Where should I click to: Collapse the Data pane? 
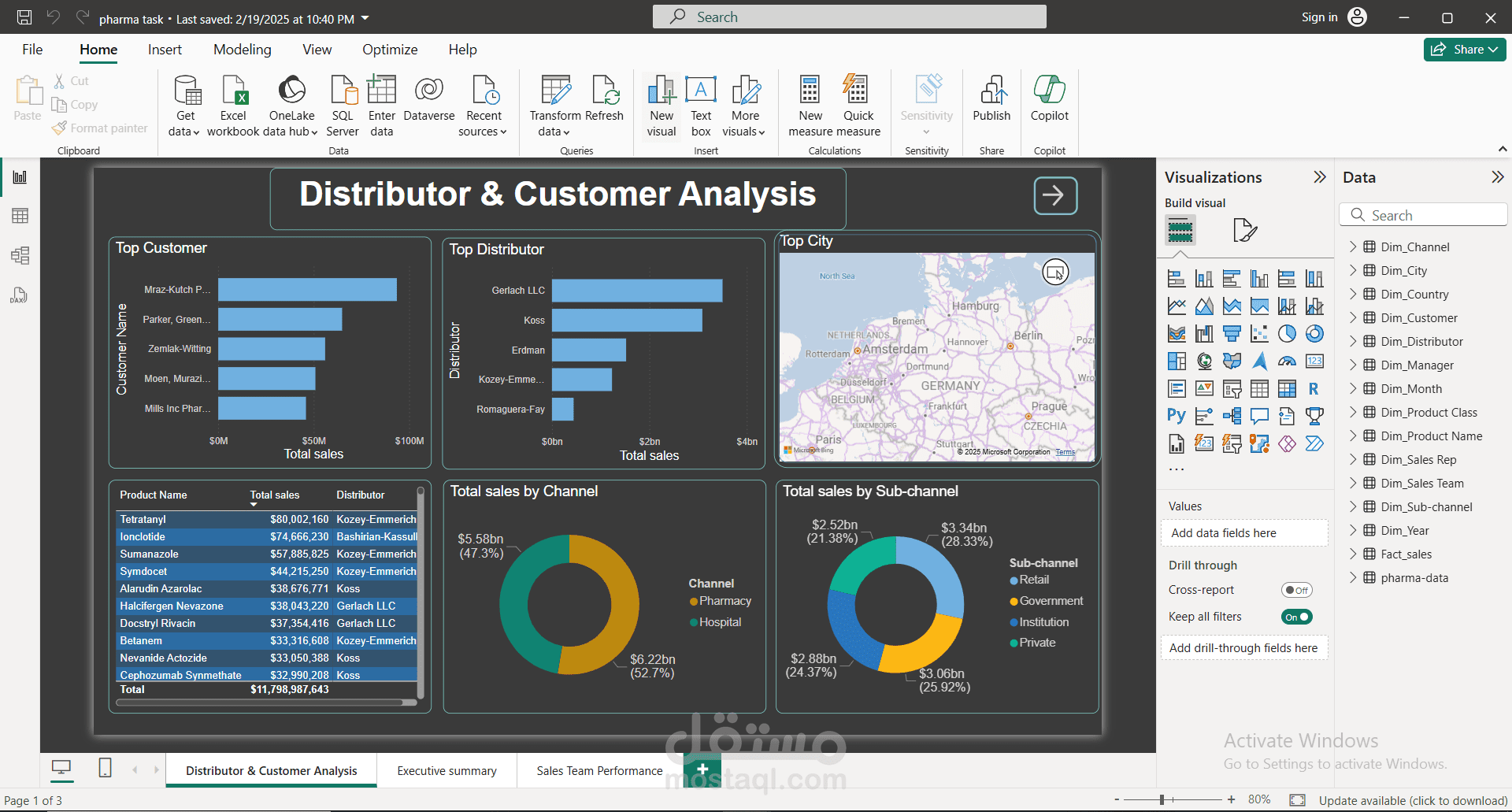pyautogui.click(x=1498, y=177)
